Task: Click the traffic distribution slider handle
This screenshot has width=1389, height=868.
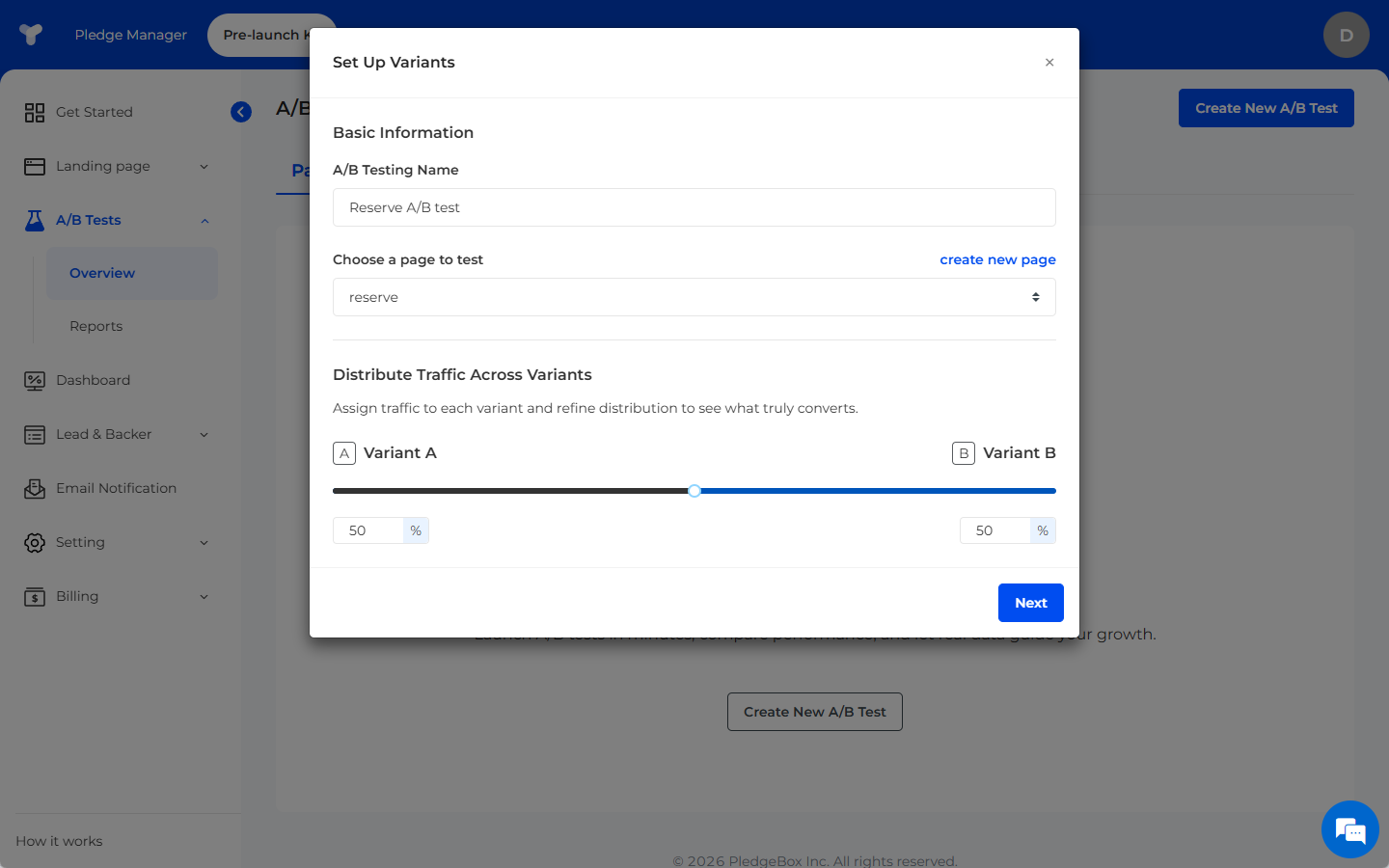Action: pos(694,491)
